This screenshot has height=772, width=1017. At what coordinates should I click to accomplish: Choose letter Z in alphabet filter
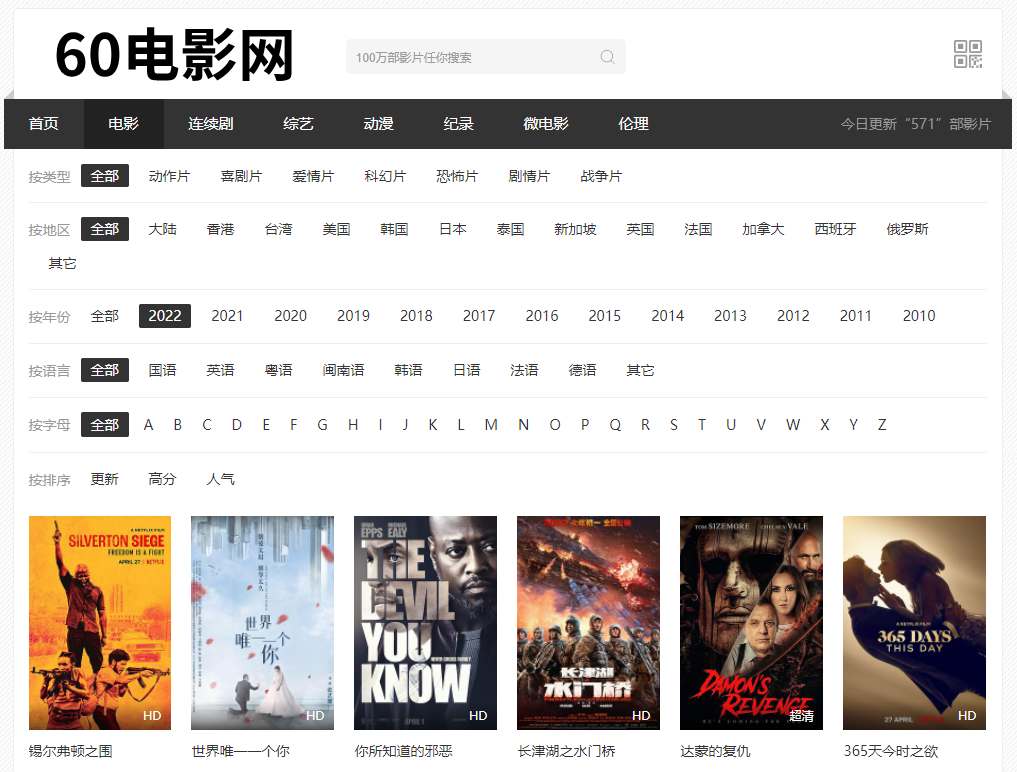(x=882, y=425)
